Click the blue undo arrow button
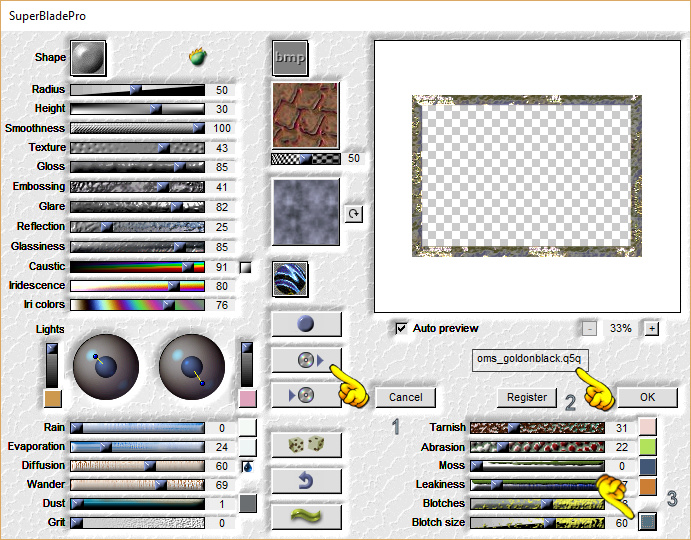The image size is (691, 540). pos(306,480)
